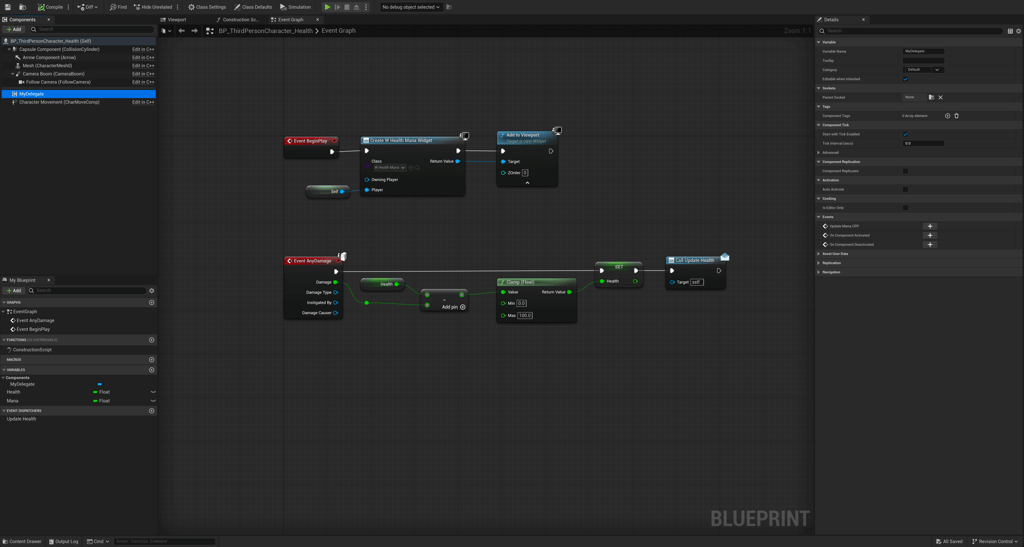Start play with the green Play button
The height and width of the screenshot is (547, 1024).
coord(328,7)
